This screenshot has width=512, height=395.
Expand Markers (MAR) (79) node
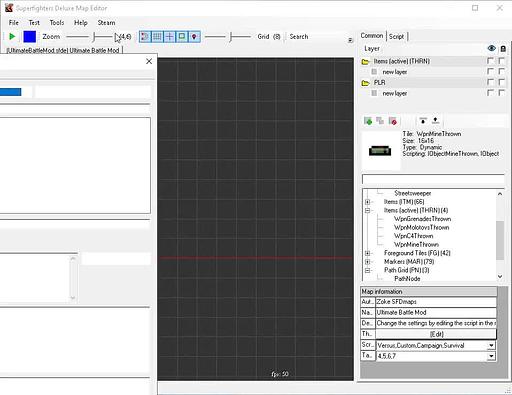pyautogui.click(x=367, y=262)
